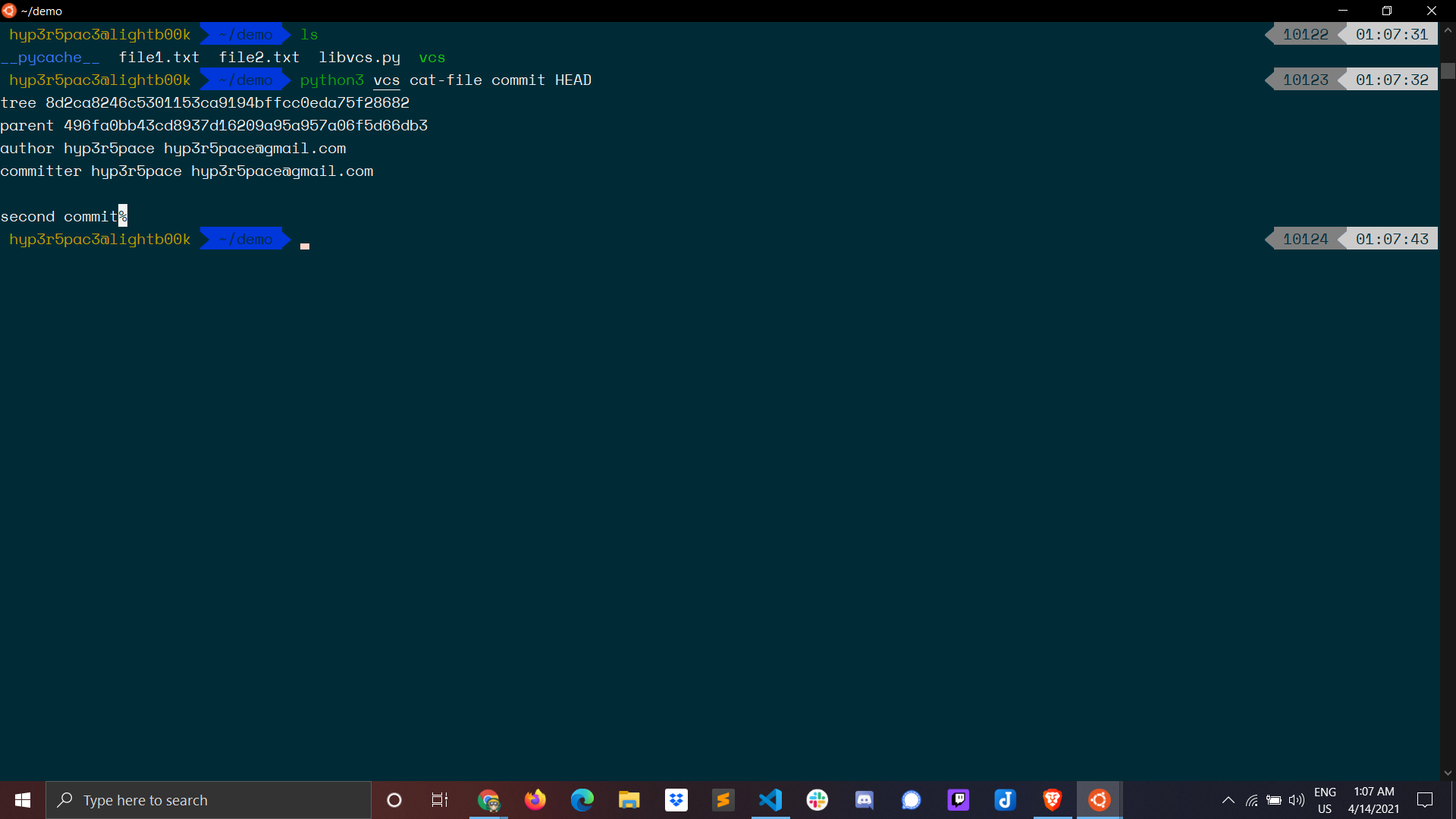Click the network connectivity status icon
The image size is (1456, 819).
tap(1252, 800)
